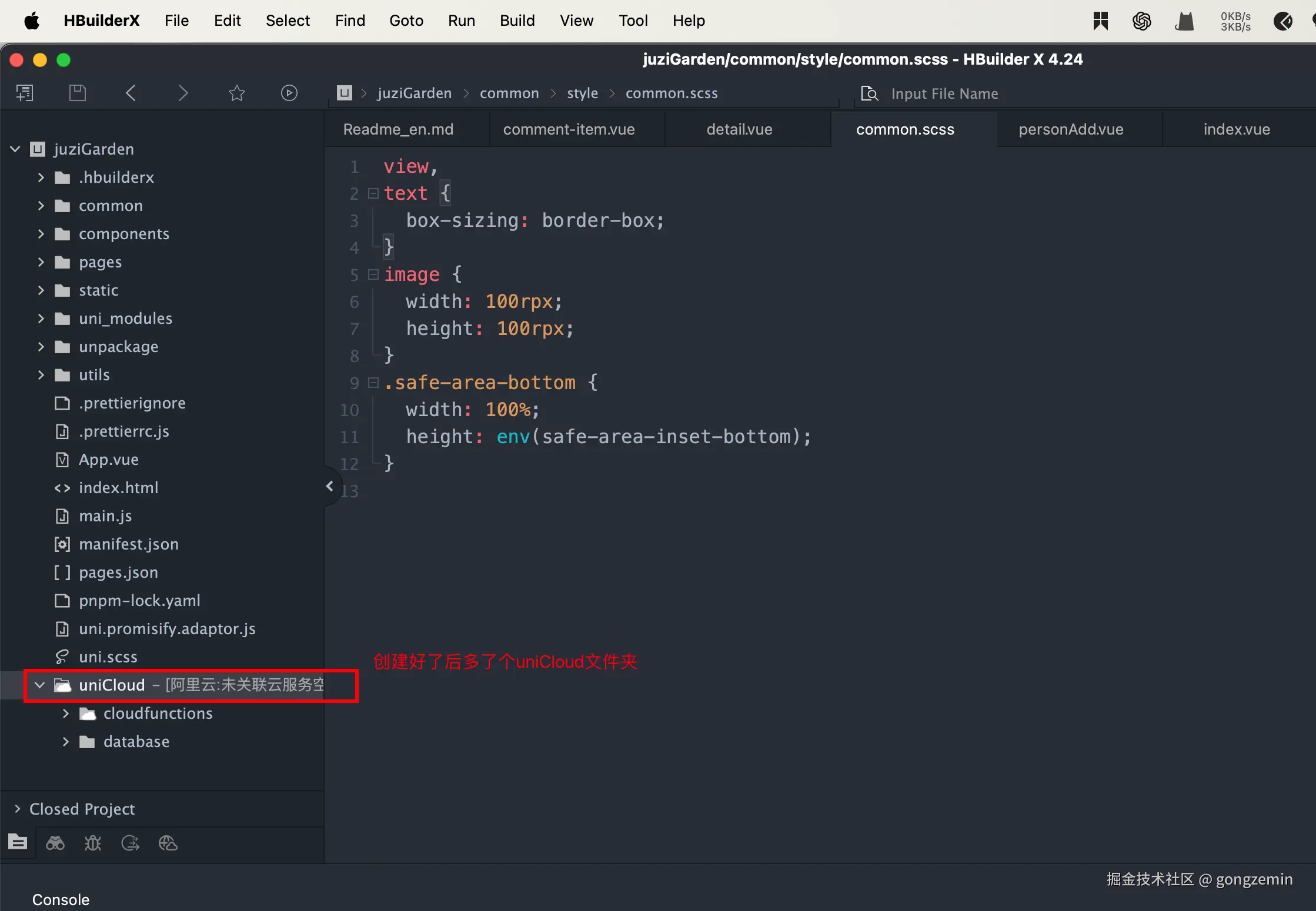The height and width of the screenshot is (911, 1316).
Task: Collapse the sidebar with the arrow handle
Action: tap(329, 486)
